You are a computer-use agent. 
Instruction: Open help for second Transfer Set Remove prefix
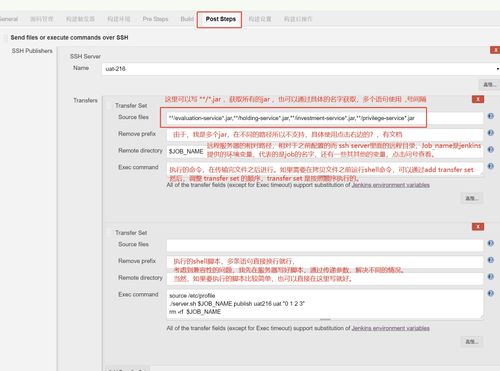[491, 260]
